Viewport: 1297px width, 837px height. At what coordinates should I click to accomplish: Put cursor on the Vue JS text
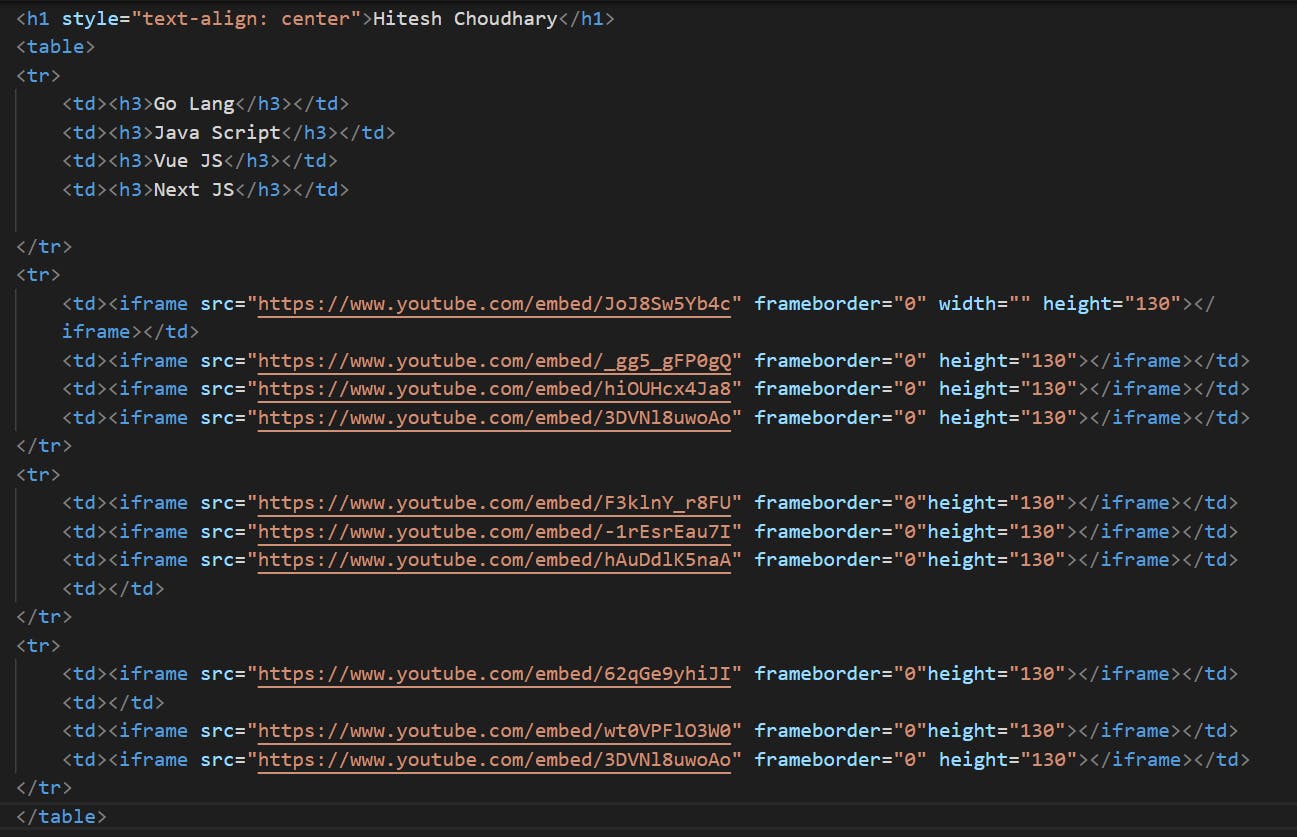point(188,160)
